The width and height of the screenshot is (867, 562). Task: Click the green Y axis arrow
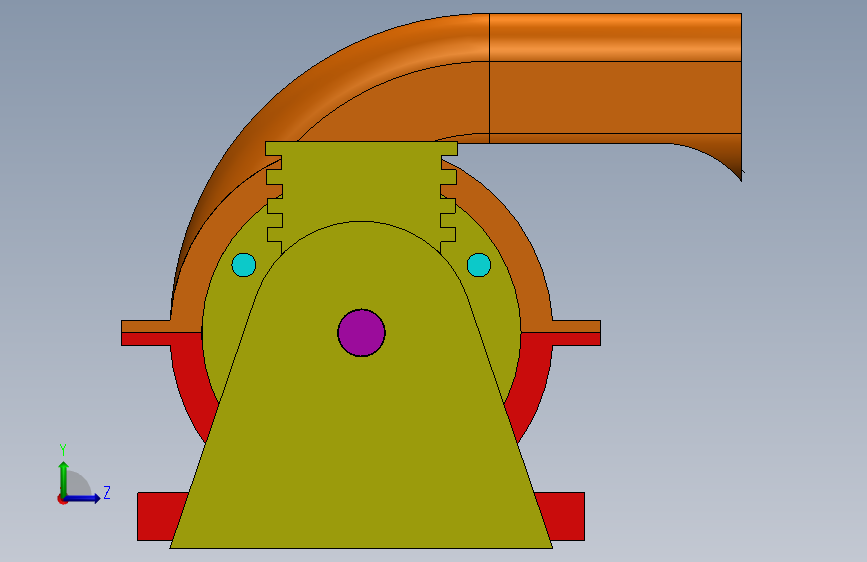tap(64, 479)
